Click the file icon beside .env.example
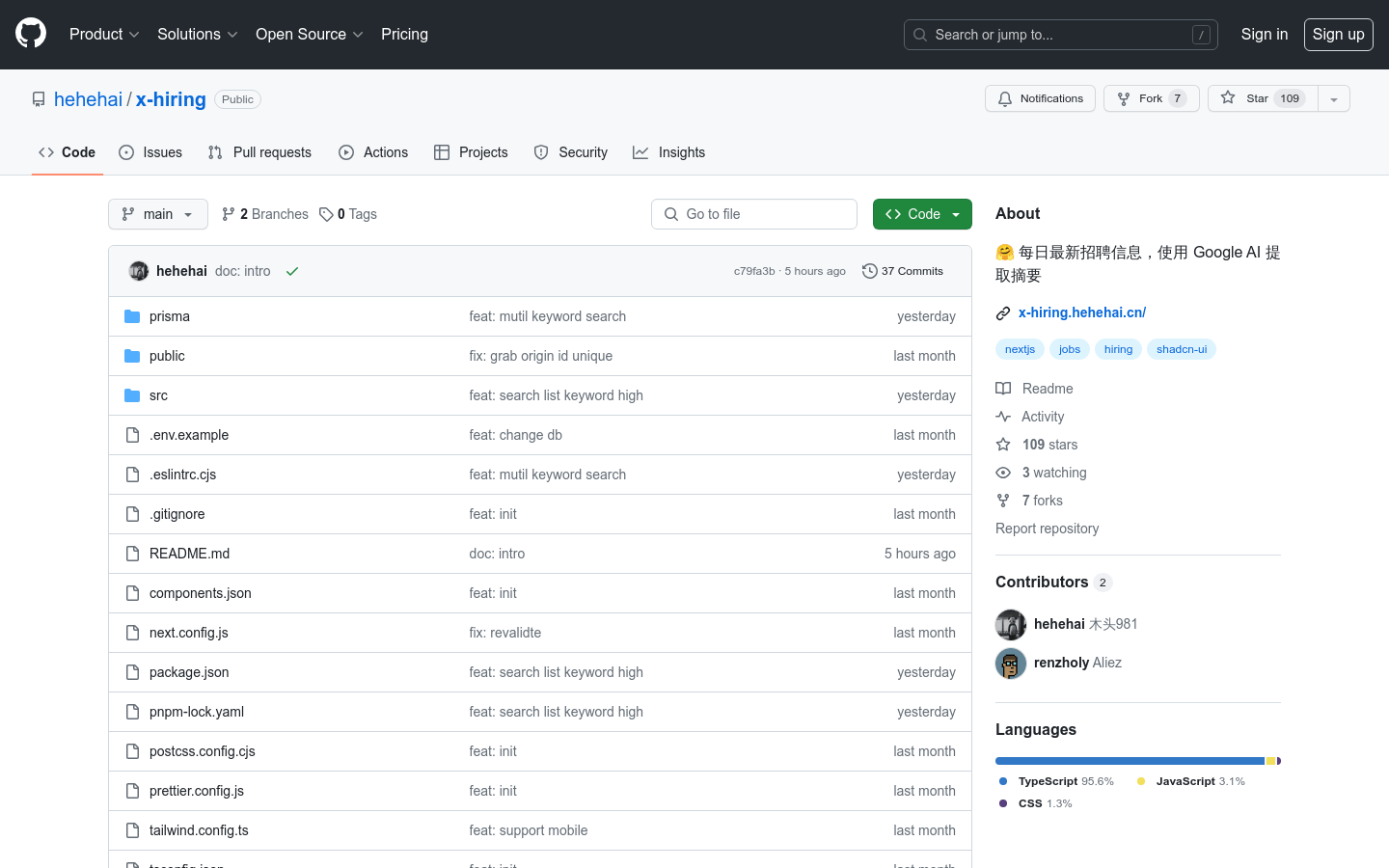 132,435
